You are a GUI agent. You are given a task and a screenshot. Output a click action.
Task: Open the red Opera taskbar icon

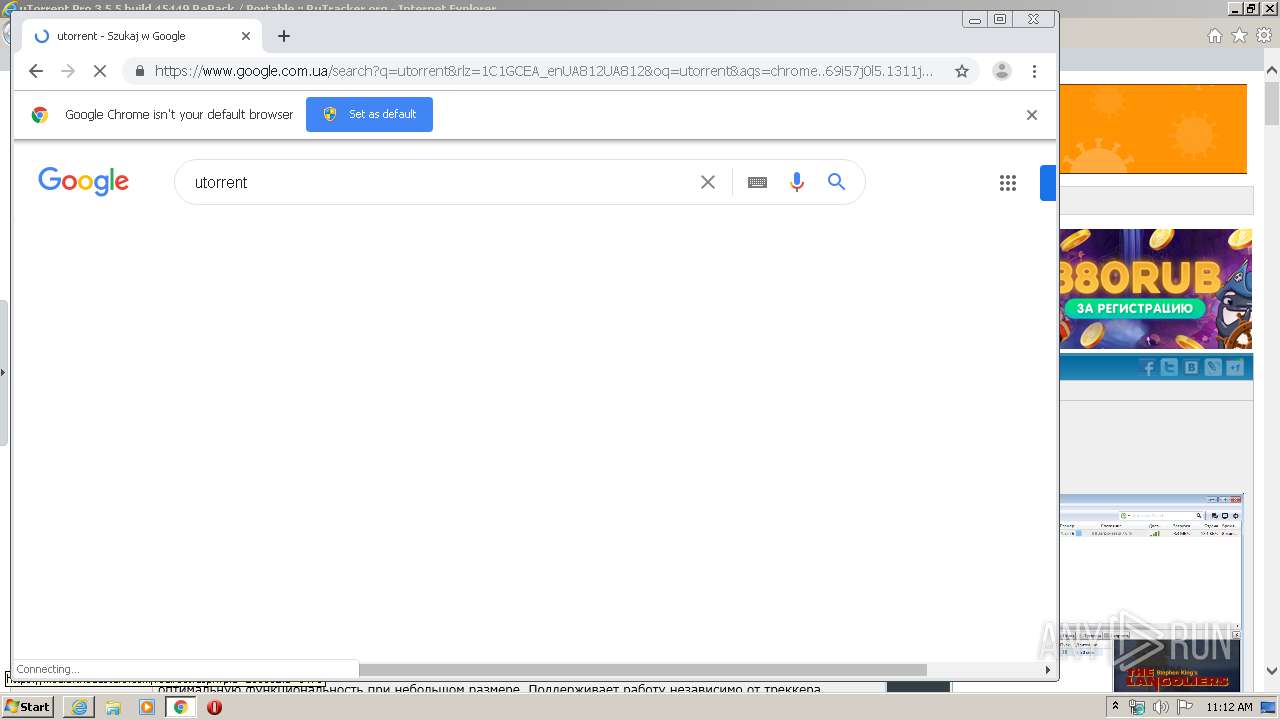pos(214,707)
